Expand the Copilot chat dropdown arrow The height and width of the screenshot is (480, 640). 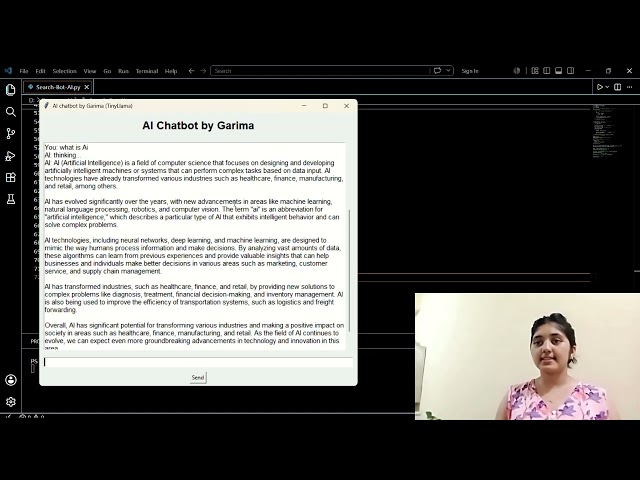click(448, 71)
